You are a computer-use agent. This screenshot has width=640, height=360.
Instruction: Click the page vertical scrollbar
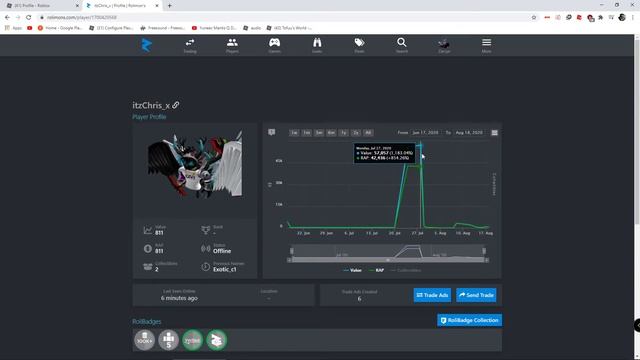point(637,131)
